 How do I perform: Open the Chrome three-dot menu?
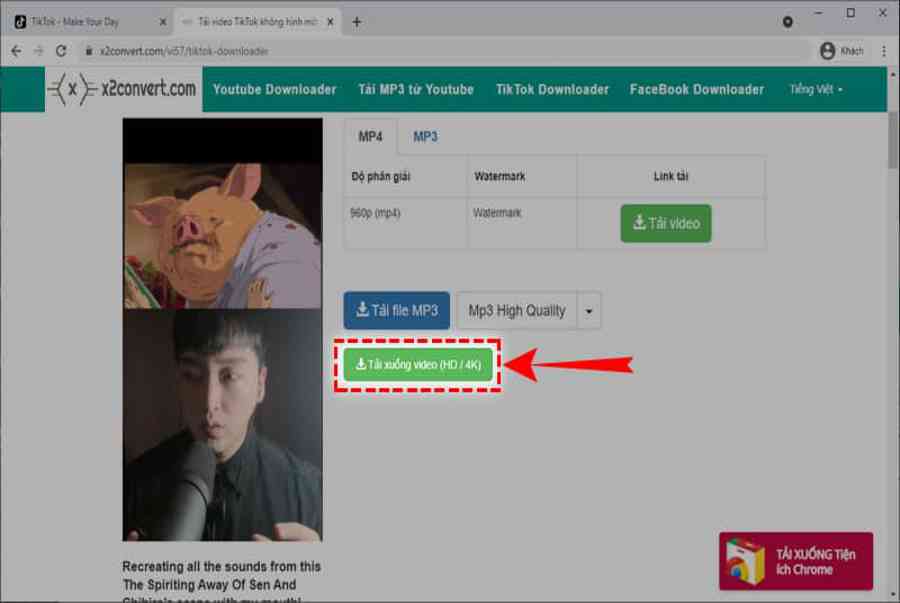884,51
